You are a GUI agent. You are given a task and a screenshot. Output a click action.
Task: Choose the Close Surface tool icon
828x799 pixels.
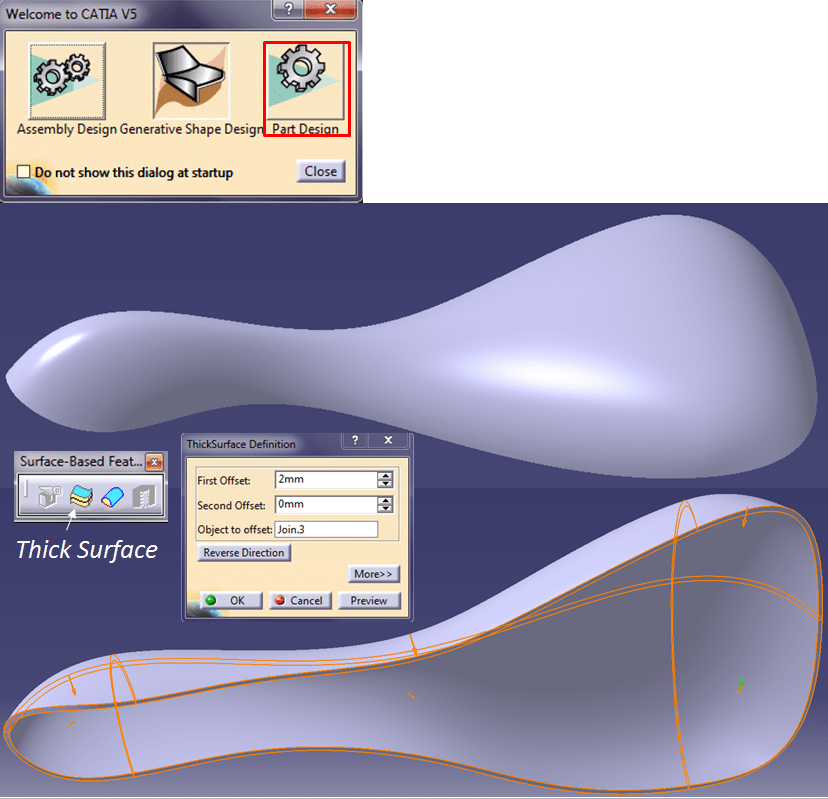[112, 496]
